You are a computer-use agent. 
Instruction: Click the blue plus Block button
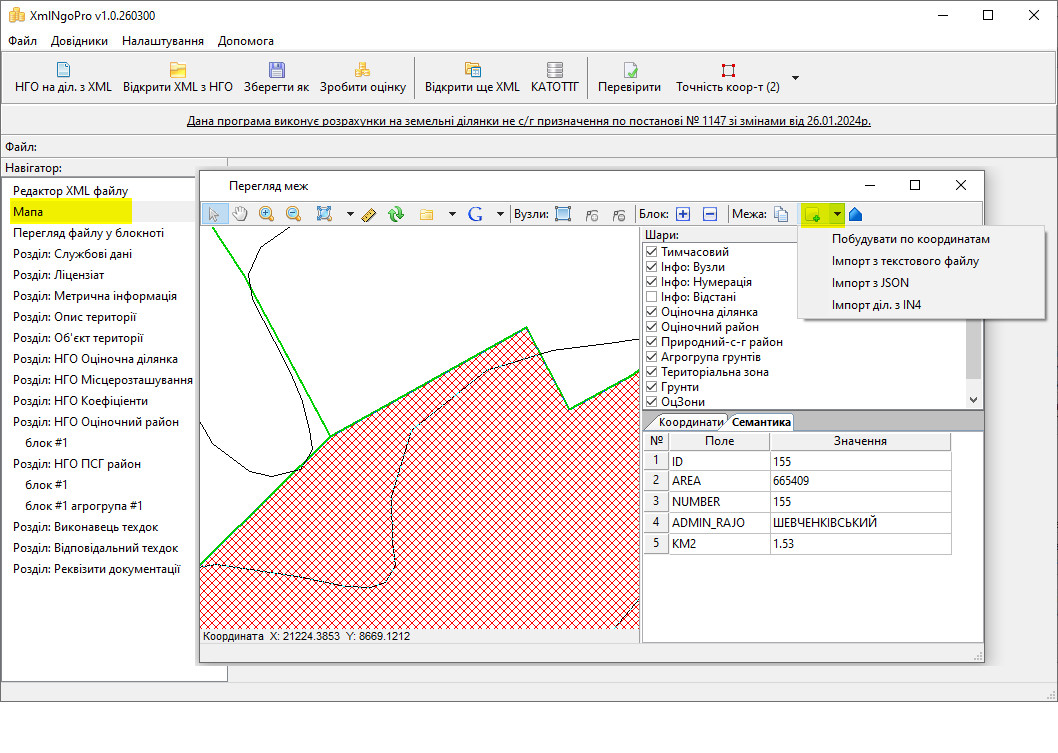(x=683, y=214)
